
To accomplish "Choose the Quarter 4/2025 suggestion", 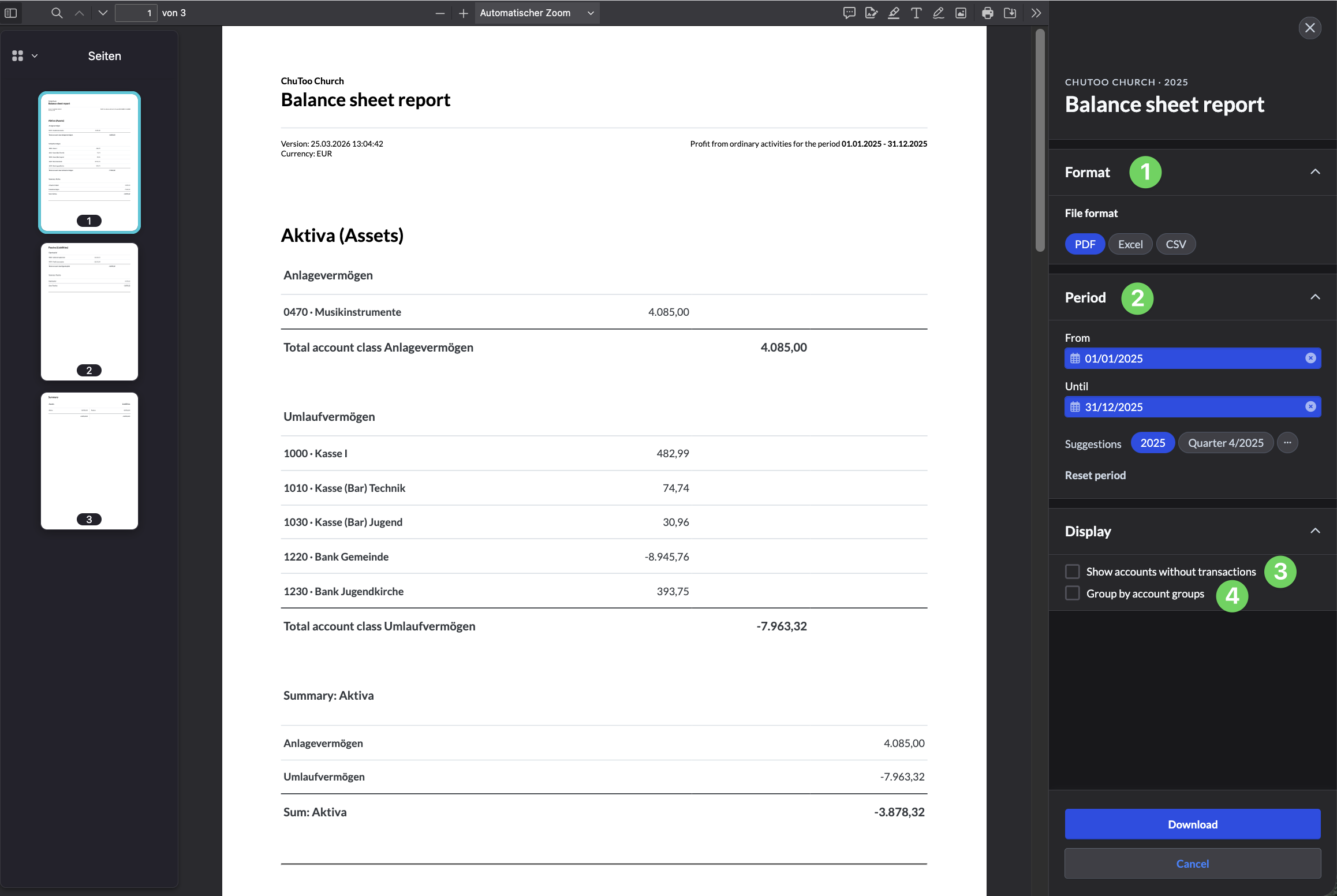I will tap(1225, 443).
